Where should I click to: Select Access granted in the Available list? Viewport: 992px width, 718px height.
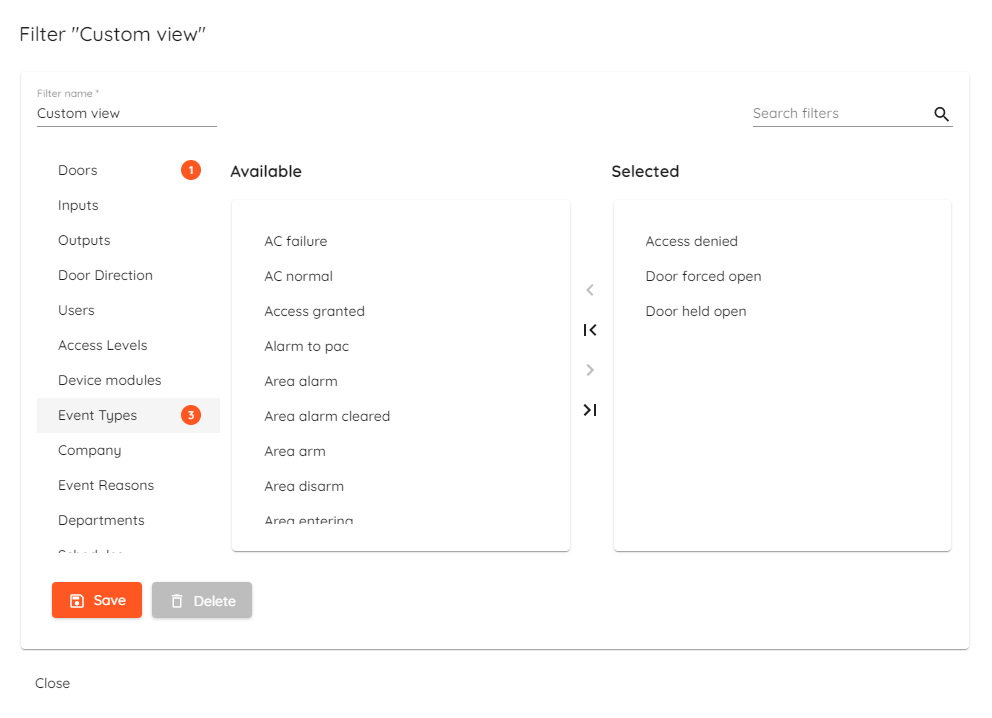click(314, 311)
